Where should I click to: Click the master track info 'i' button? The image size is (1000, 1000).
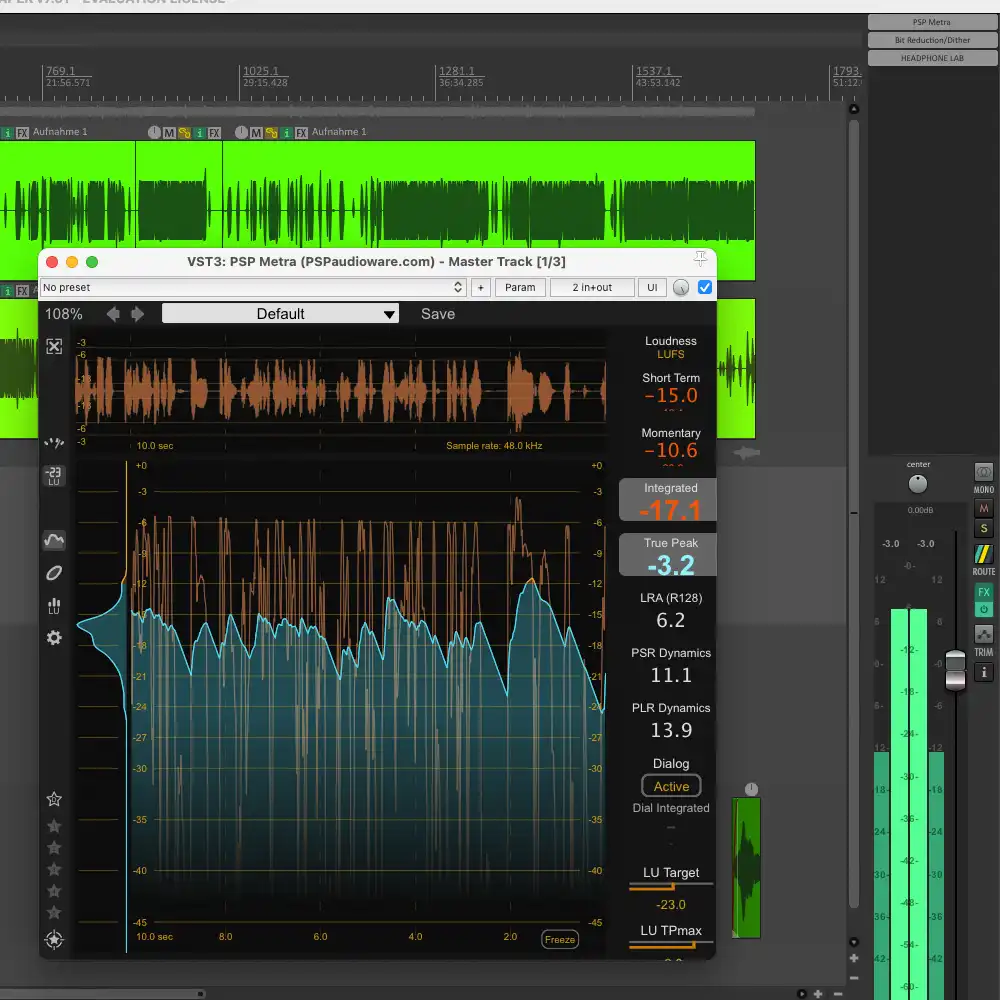pyautogui.click(x=984, y=672)
